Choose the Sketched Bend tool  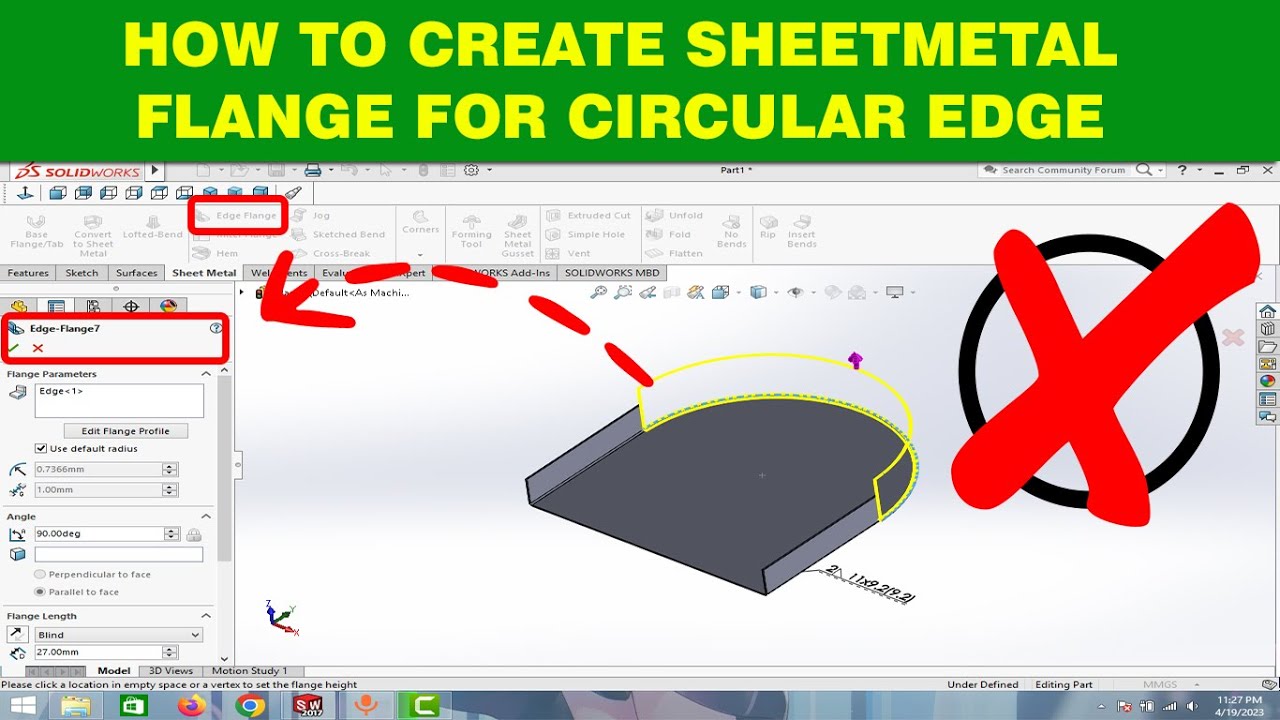[339, 234]
